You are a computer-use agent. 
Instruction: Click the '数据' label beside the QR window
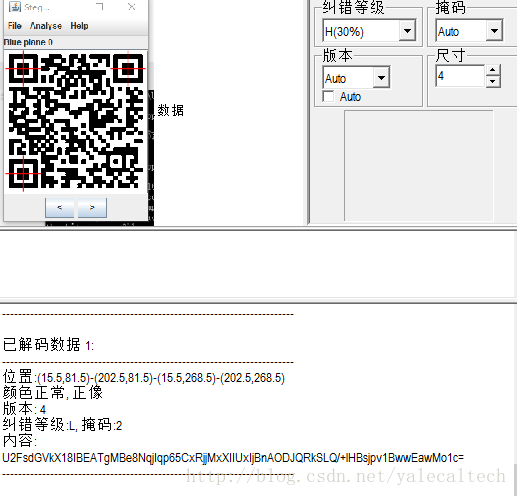170,110
